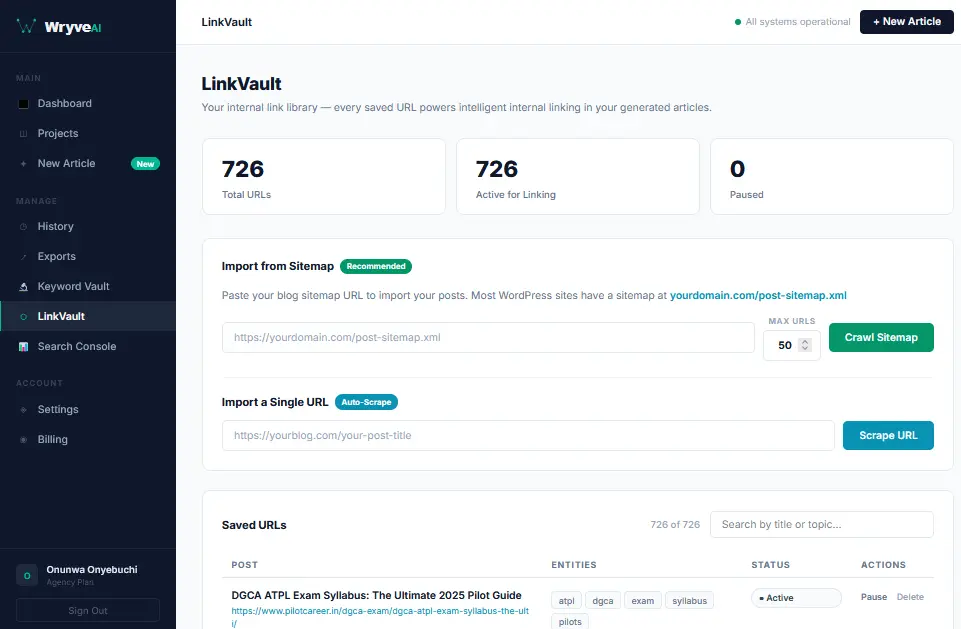Click the Dashboard sidebar icon
Image resolution: width=961 pixels, height=629 pixels.
click(23, 104)
